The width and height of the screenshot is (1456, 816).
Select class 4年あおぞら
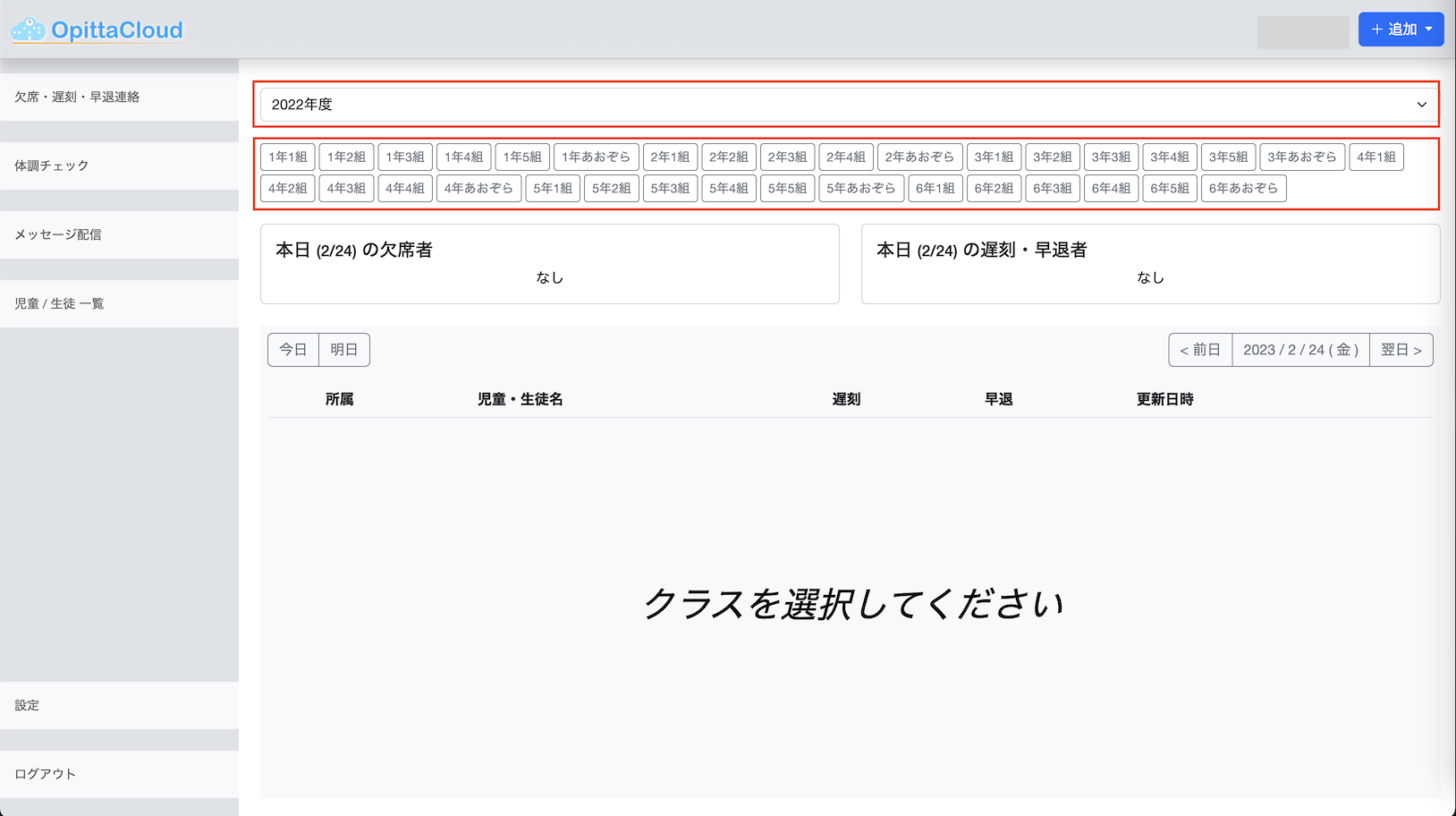(x=478, y=188)
